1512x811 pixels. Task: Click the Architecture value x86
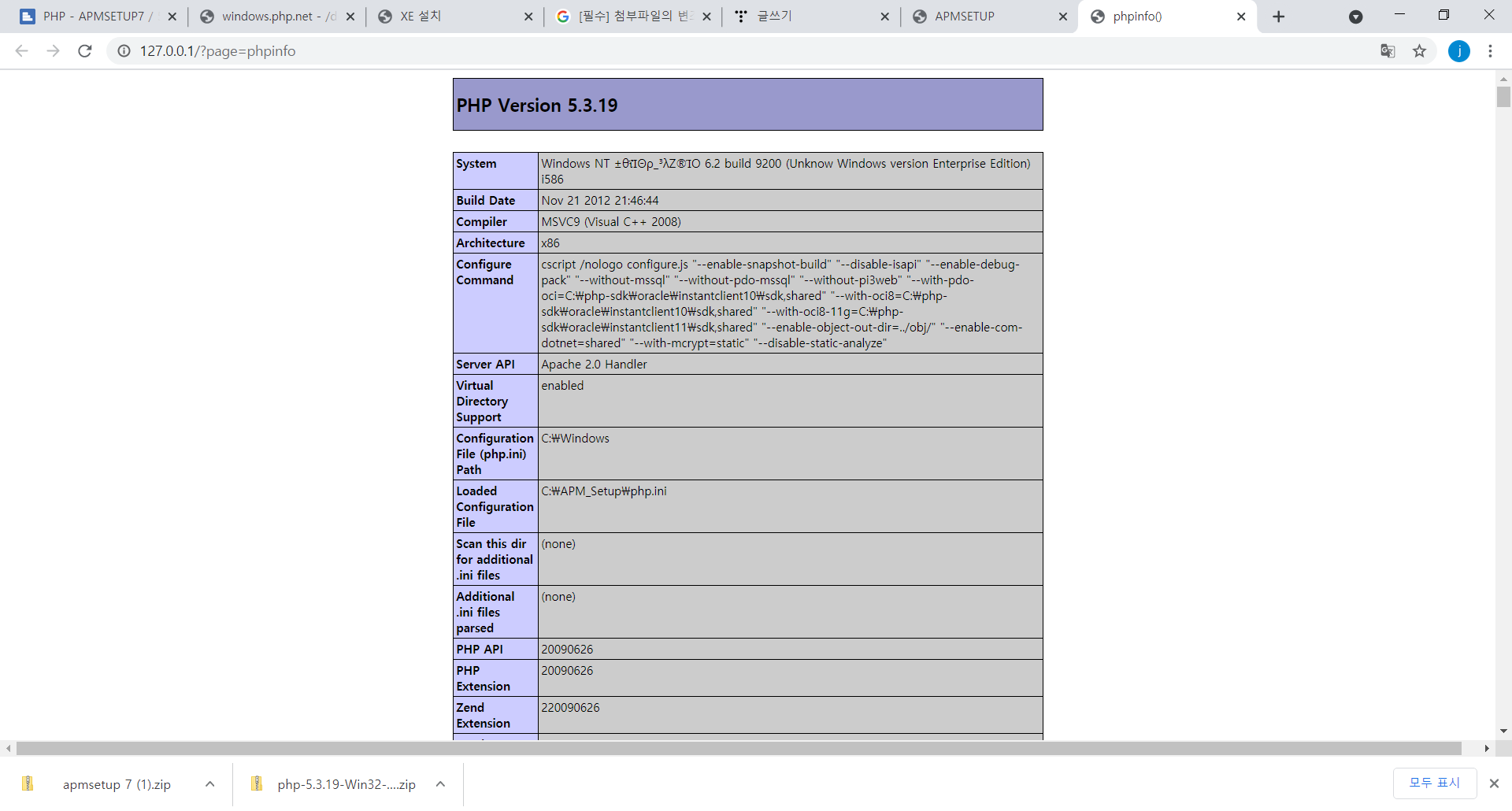[550, 243]
